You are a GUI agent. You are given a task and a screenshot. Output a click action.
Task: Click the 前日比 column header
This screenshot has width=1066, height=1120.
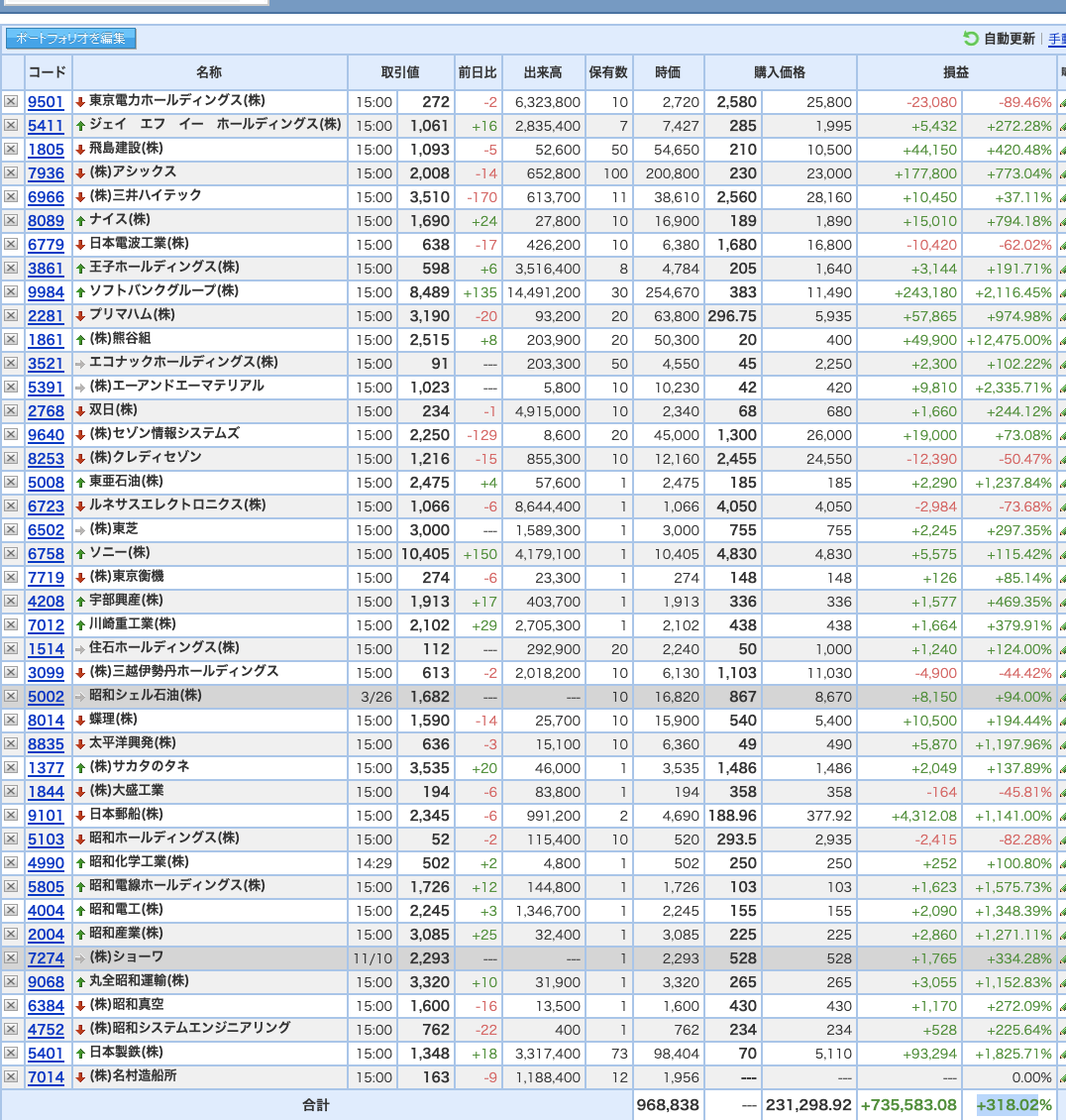(x=478, y=72)
